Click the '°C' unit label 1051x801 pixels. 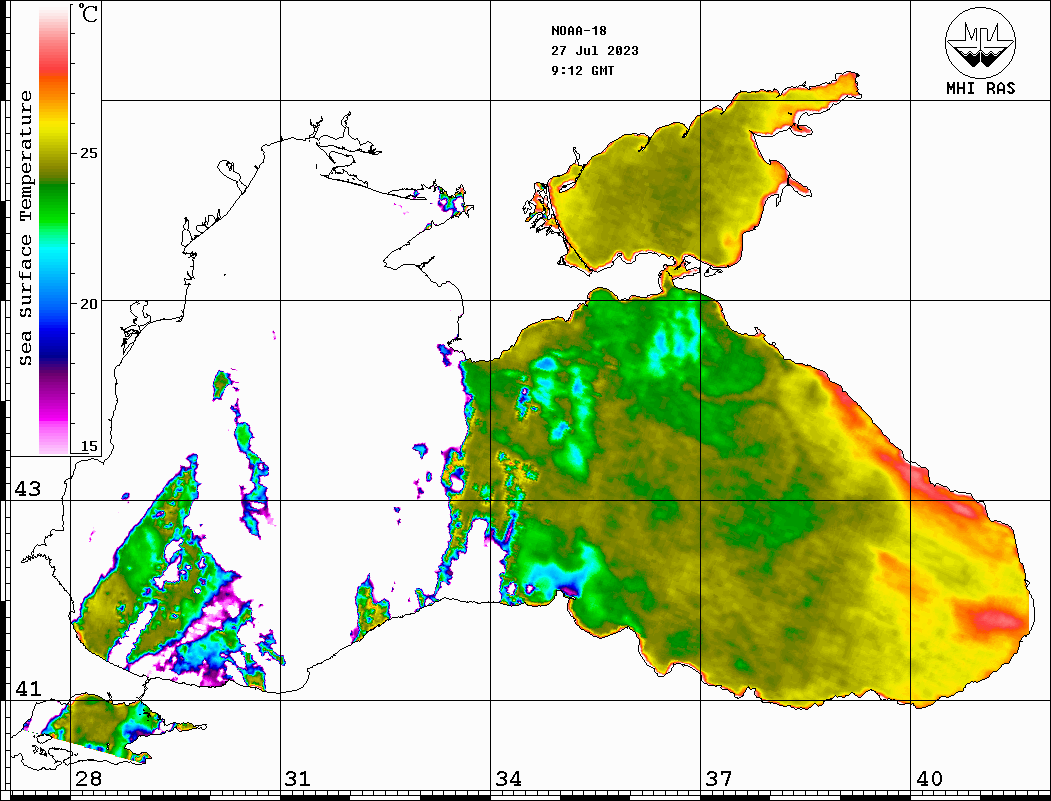[87, 13]
